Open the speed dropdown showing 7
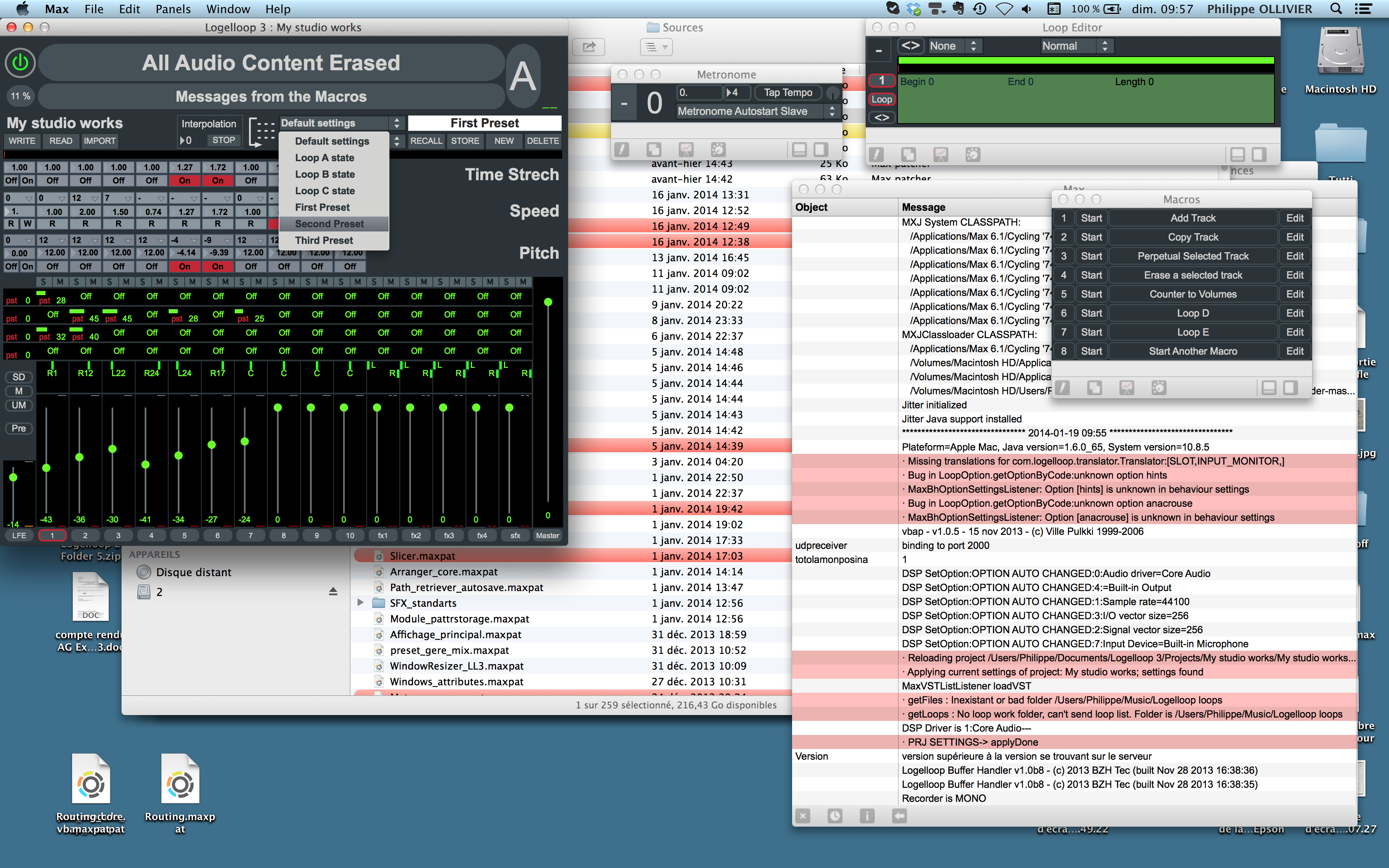The image size is (1389, 868). 118,198
